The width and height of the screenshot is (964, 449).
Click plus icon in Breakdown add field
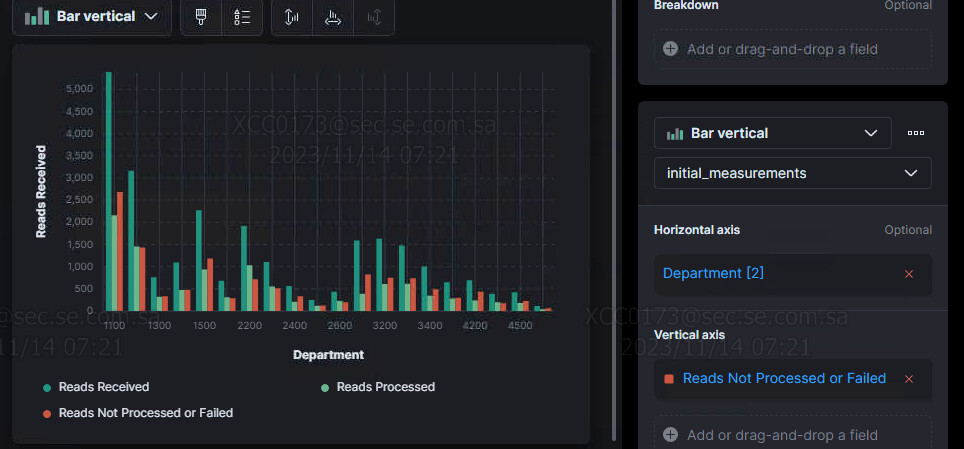pyautogui.click(x=670, y=49)
